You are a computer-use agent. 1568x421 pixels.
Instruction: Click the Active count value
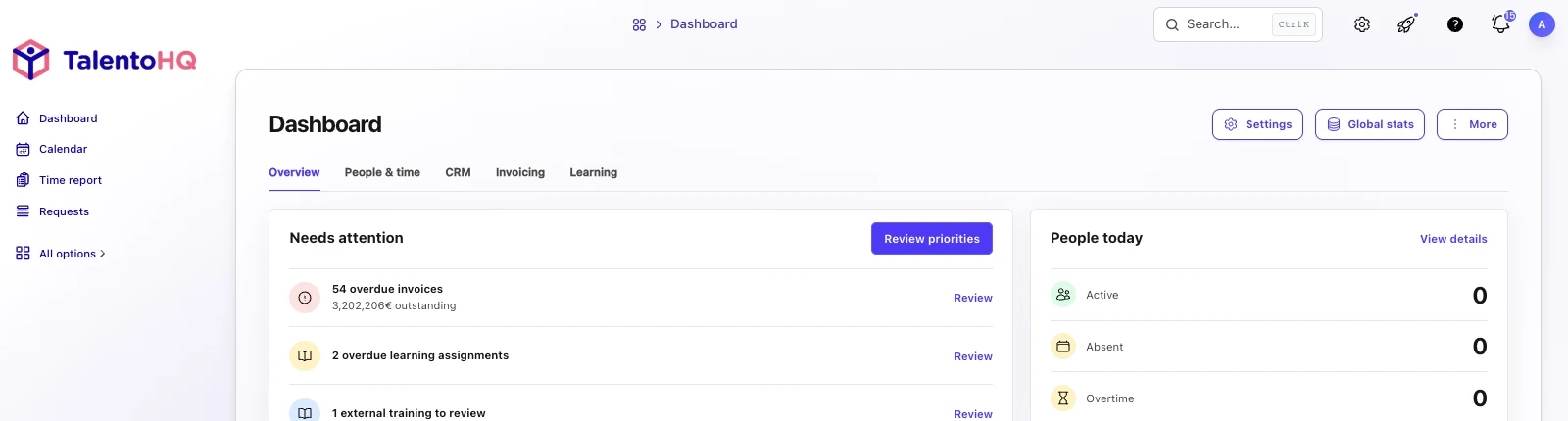click(1480, 296)
